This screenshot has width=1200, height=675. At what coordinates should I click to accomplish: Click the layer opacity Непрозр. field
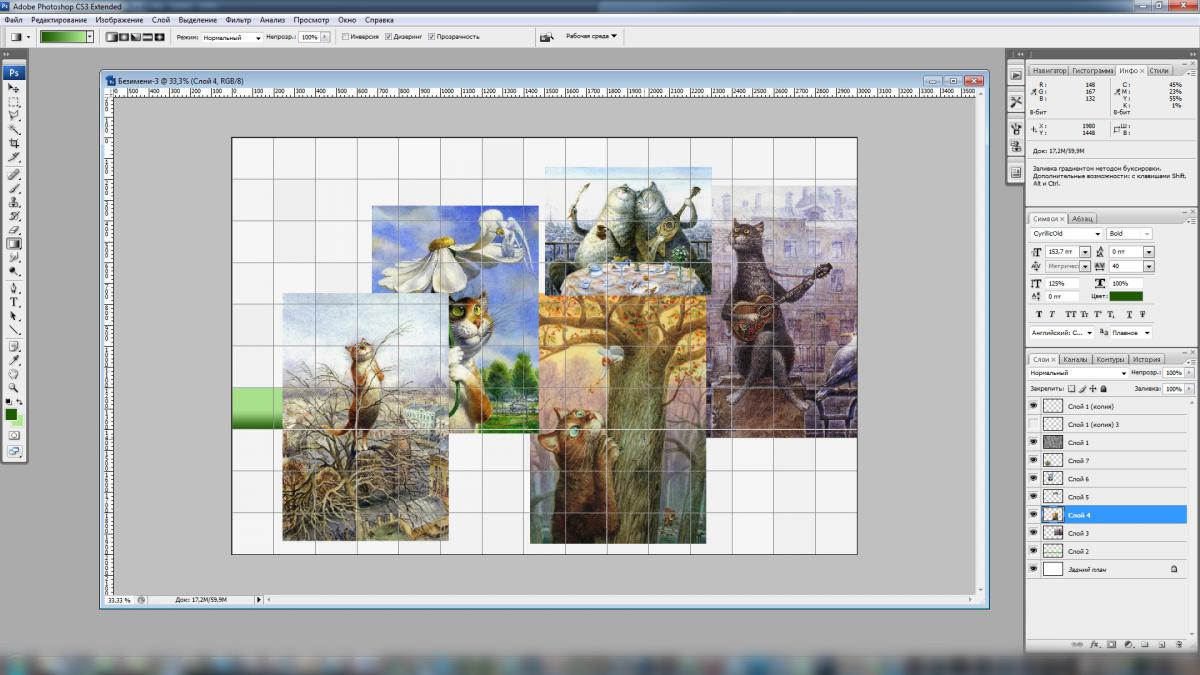tap(1173, 372)
